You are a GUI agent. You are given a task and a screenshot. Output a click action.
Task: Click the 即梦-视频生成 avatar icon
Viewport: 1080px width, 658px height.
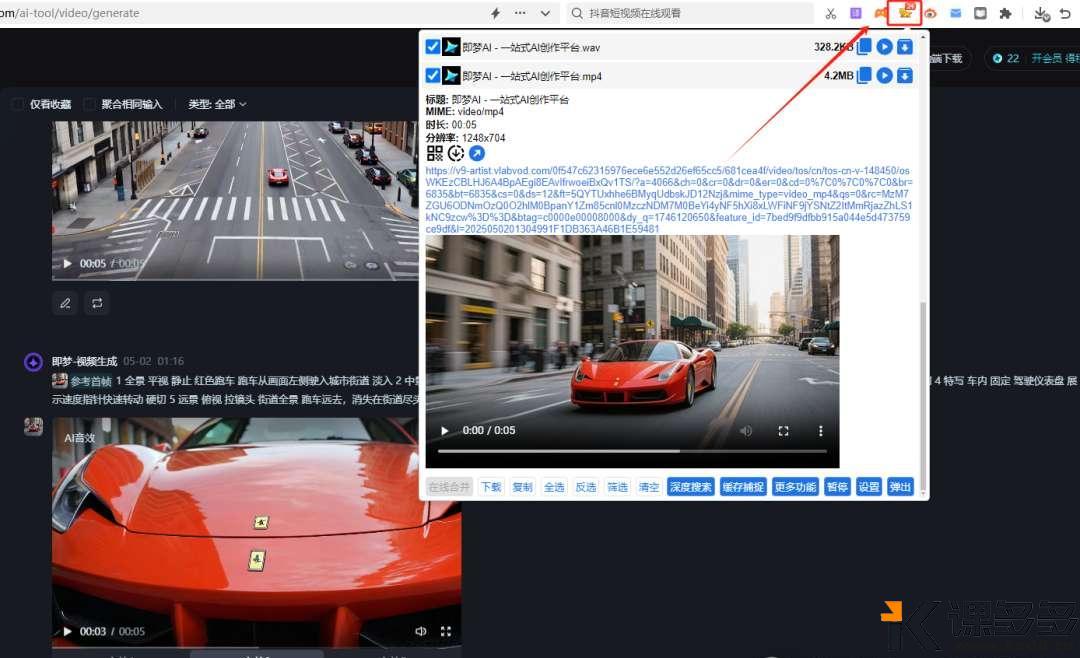(33, 362)
